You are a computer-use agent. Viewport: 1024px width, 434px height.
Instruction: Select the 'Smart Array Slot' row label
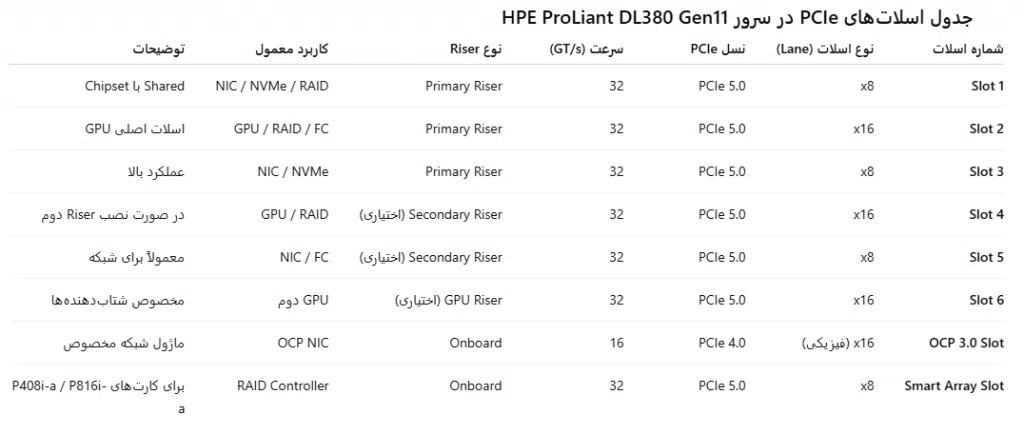pos(954,386)
